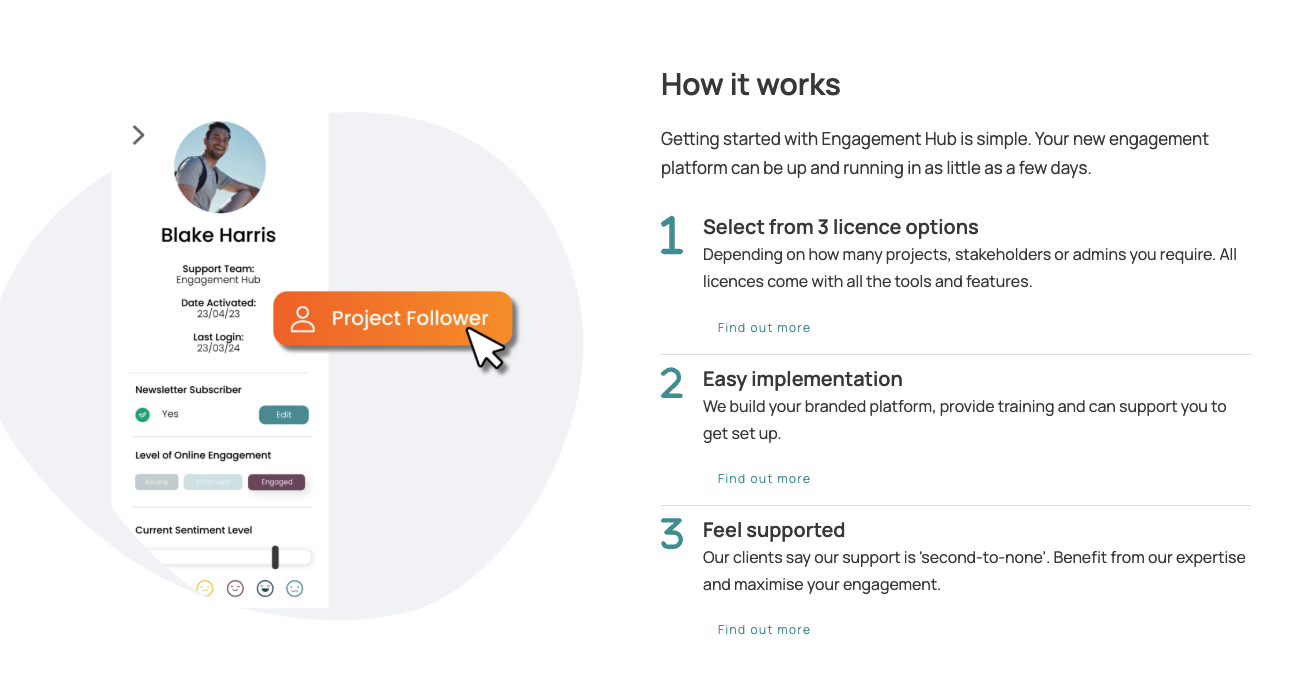Click the green Newsletter Subscriber checkmark
The width and height of the screenshot is (1295, 699).
pos(142,414)
